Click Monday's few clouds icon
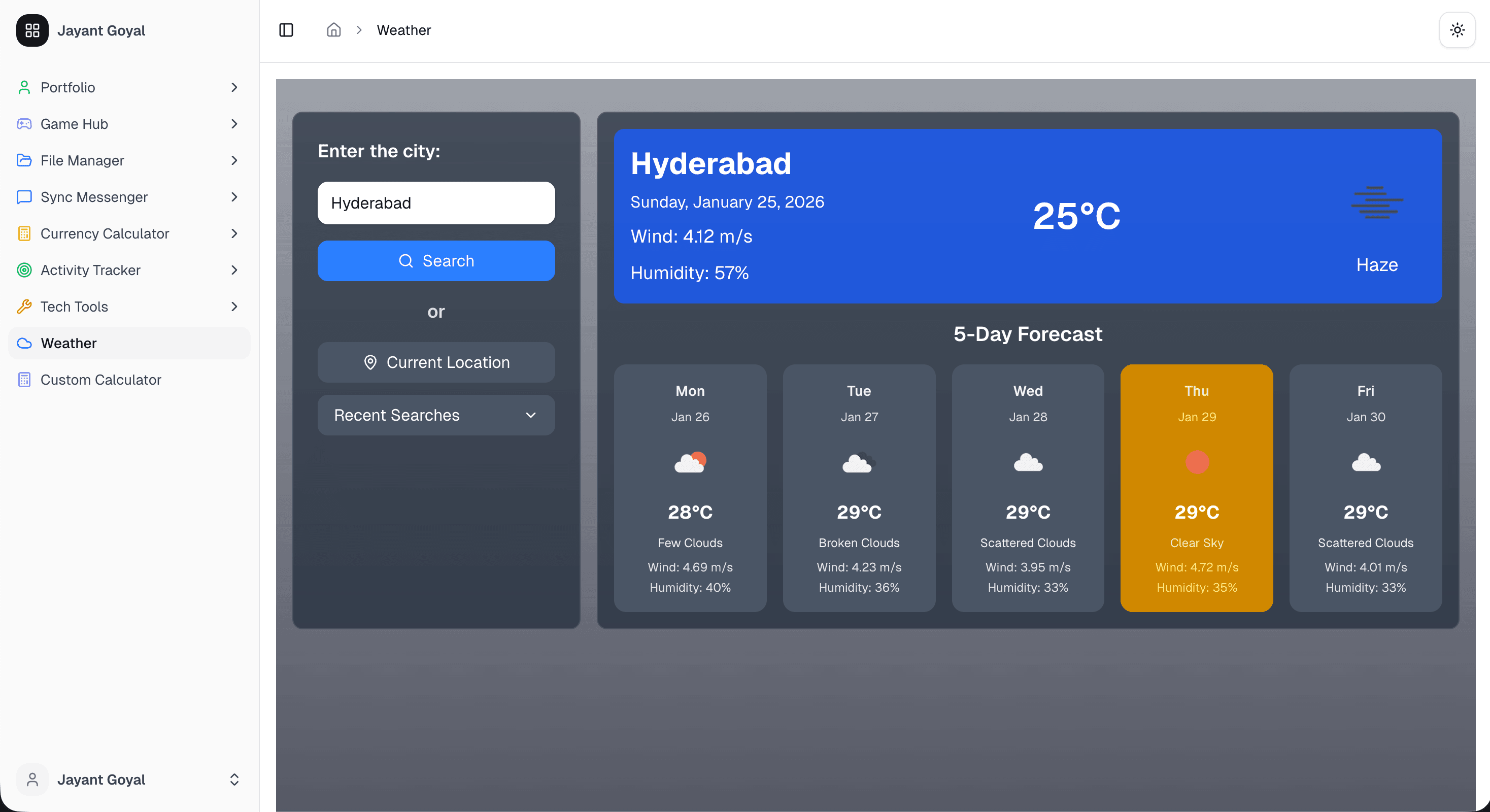The height and width of the screenshot is (812, 1490). [x=690, y=462]
